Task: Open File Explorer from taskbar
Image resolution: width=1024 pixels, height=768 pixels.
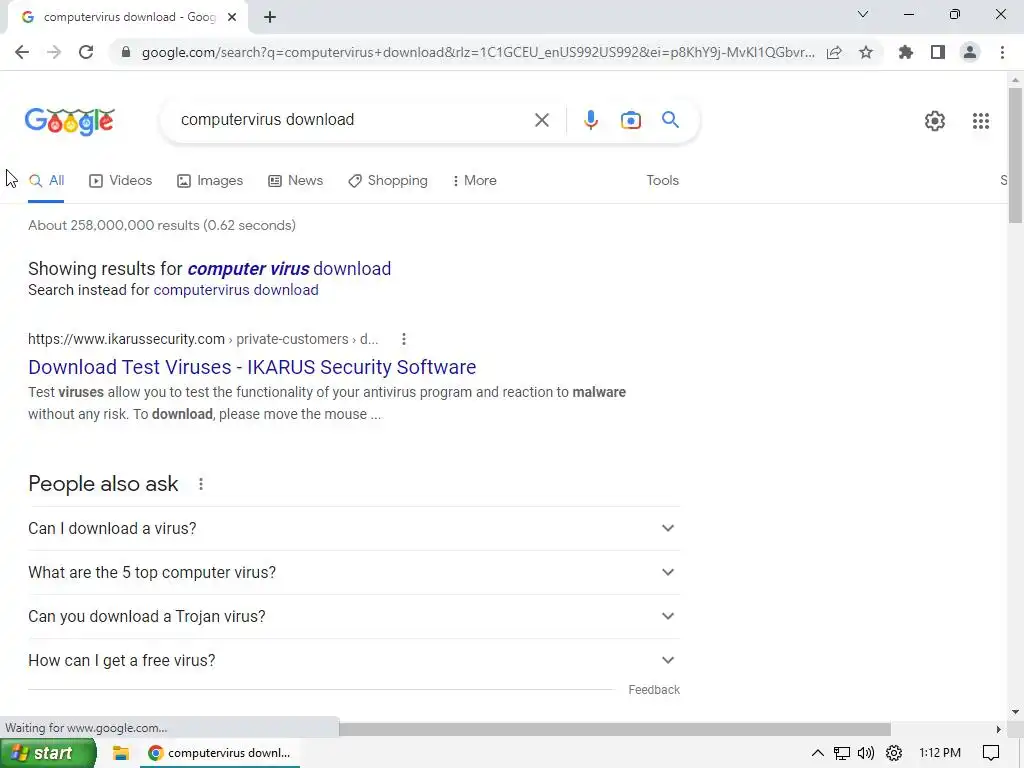Action: [x=121, y=753]
